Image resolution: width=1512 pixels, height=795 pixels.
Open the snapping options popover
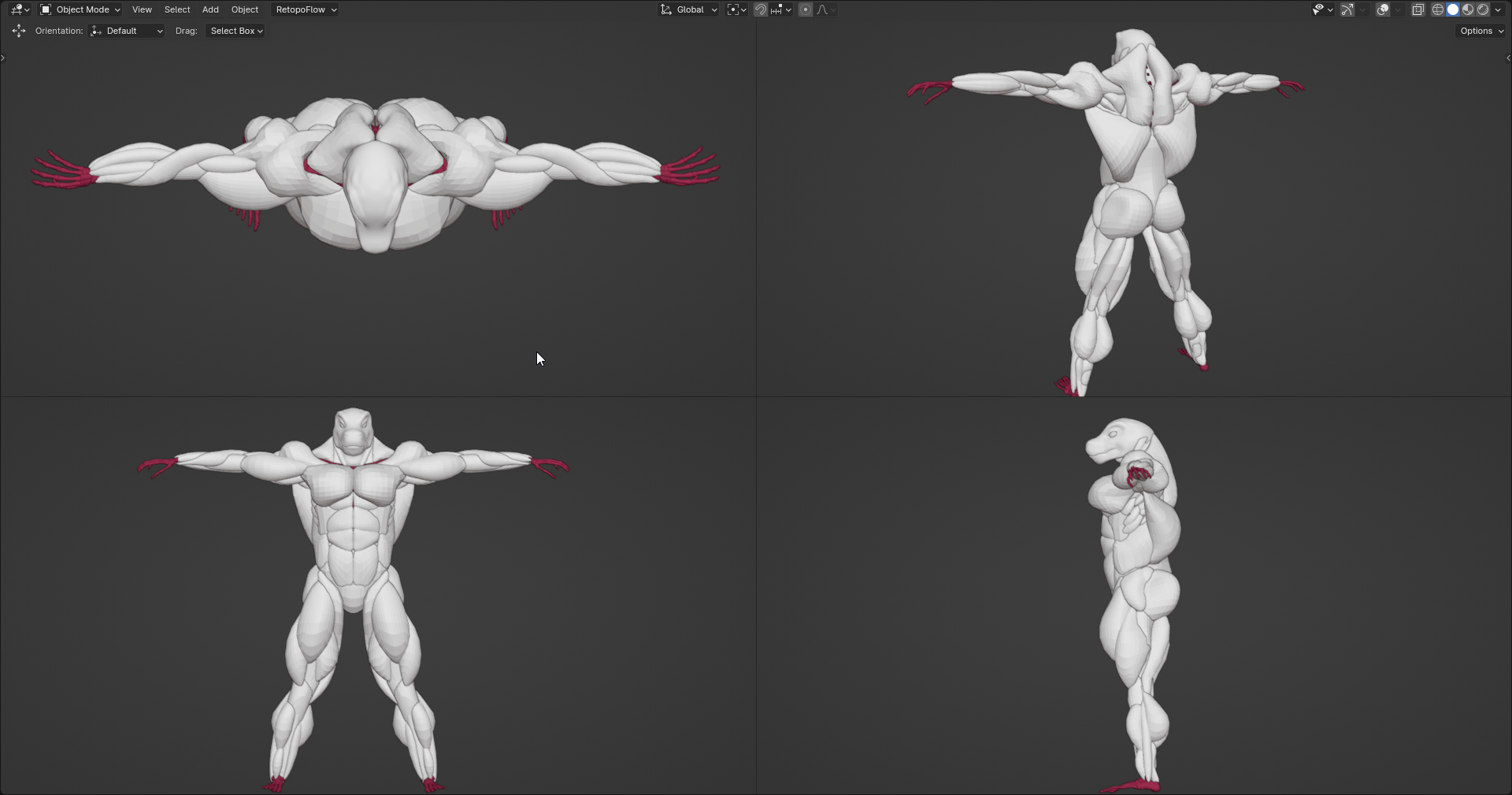coord(781,9)
